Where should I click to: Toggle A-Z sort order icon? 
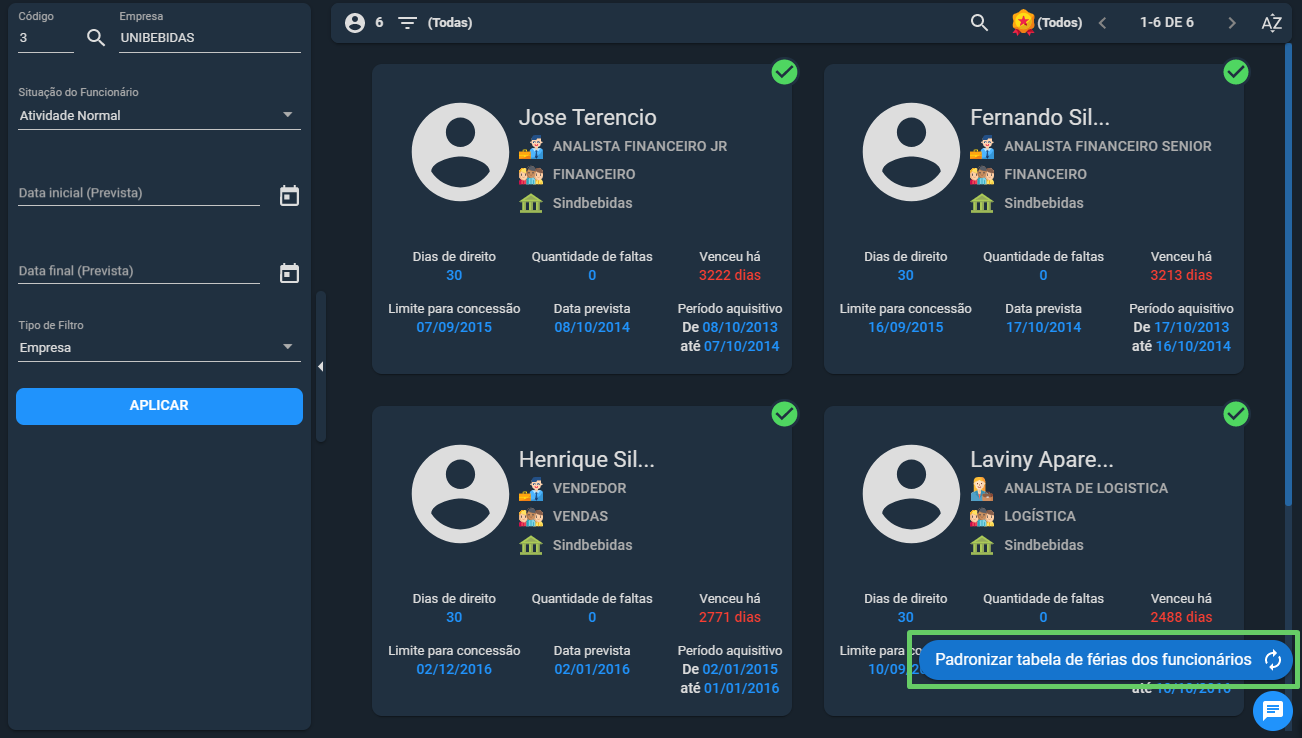(x=1271, y=23)
